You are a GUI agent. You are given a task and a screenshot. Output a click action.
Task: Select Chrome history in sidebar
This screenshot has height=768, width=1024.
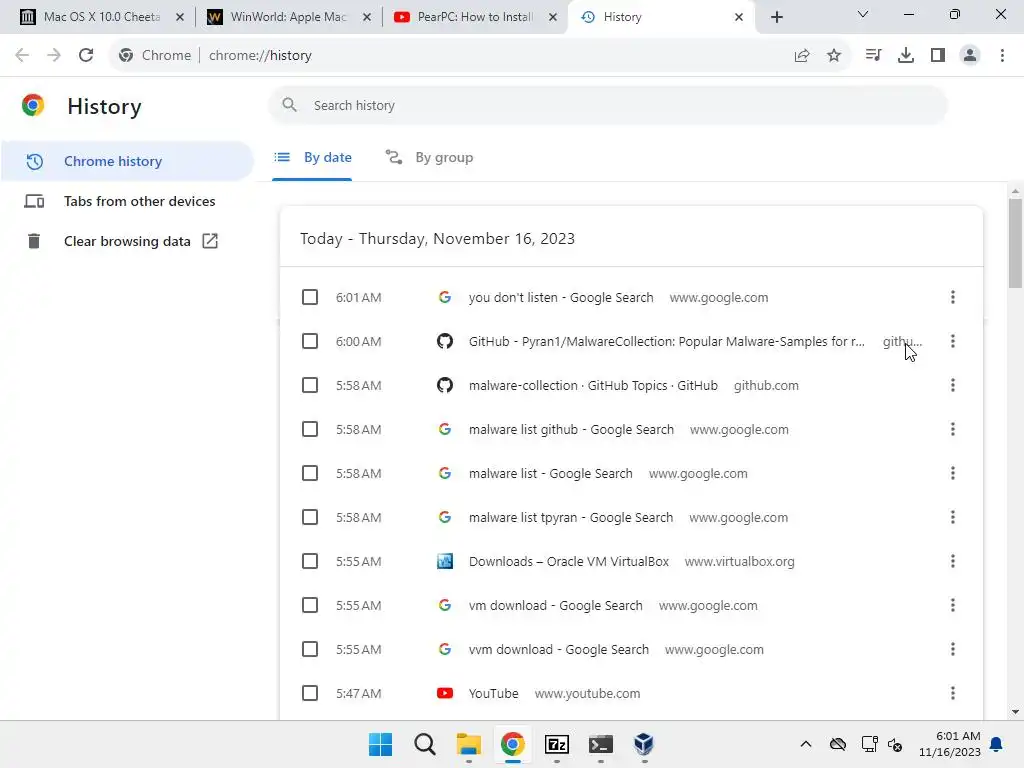127,161
